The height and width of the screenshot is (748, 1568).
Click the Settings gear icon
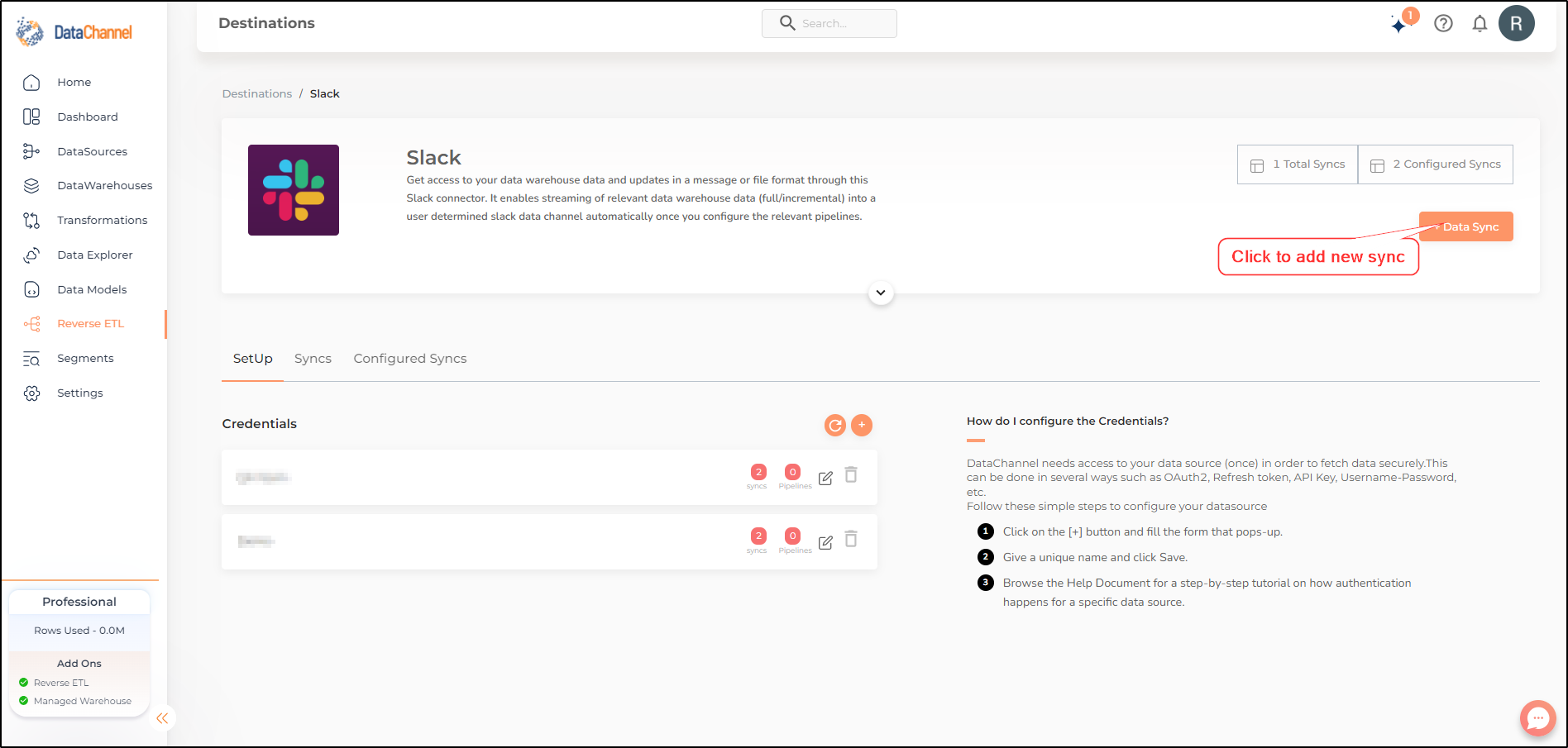pyautogui.click(x=31, y=393)
